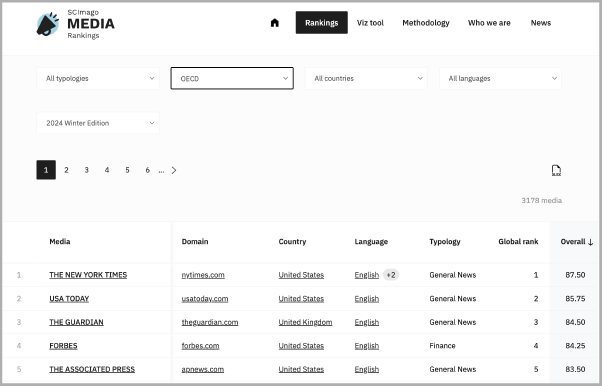
Task: Expand the All languages dropdown
Action: 500,78
